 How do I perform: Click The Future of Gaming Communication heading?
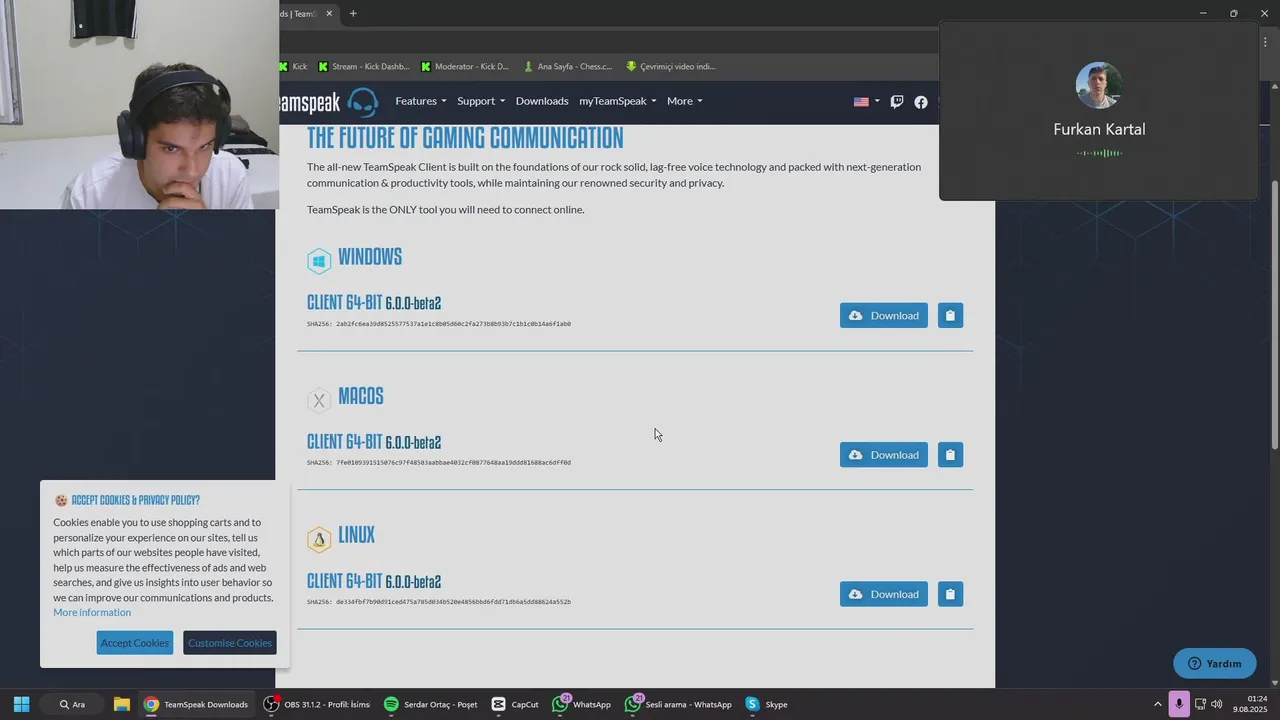[x=465, y=138]
